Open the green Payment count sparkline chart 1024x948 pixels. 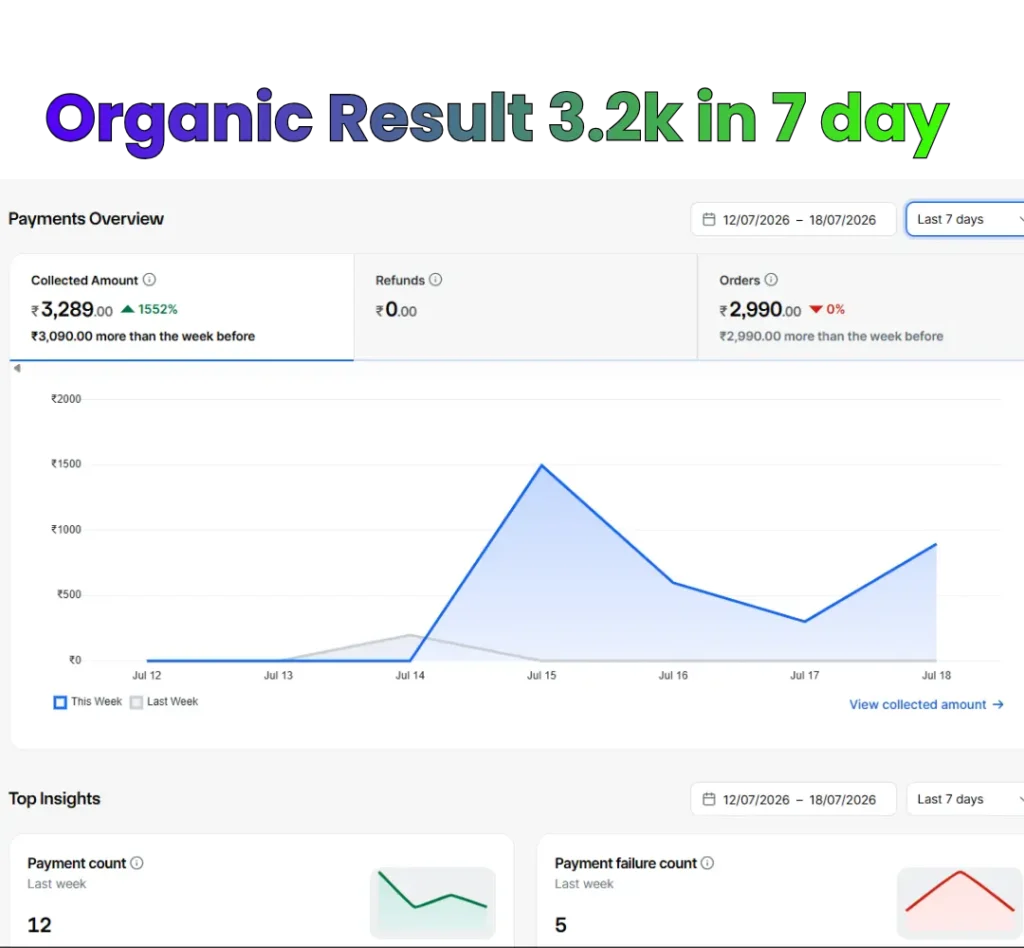[433, 902]
